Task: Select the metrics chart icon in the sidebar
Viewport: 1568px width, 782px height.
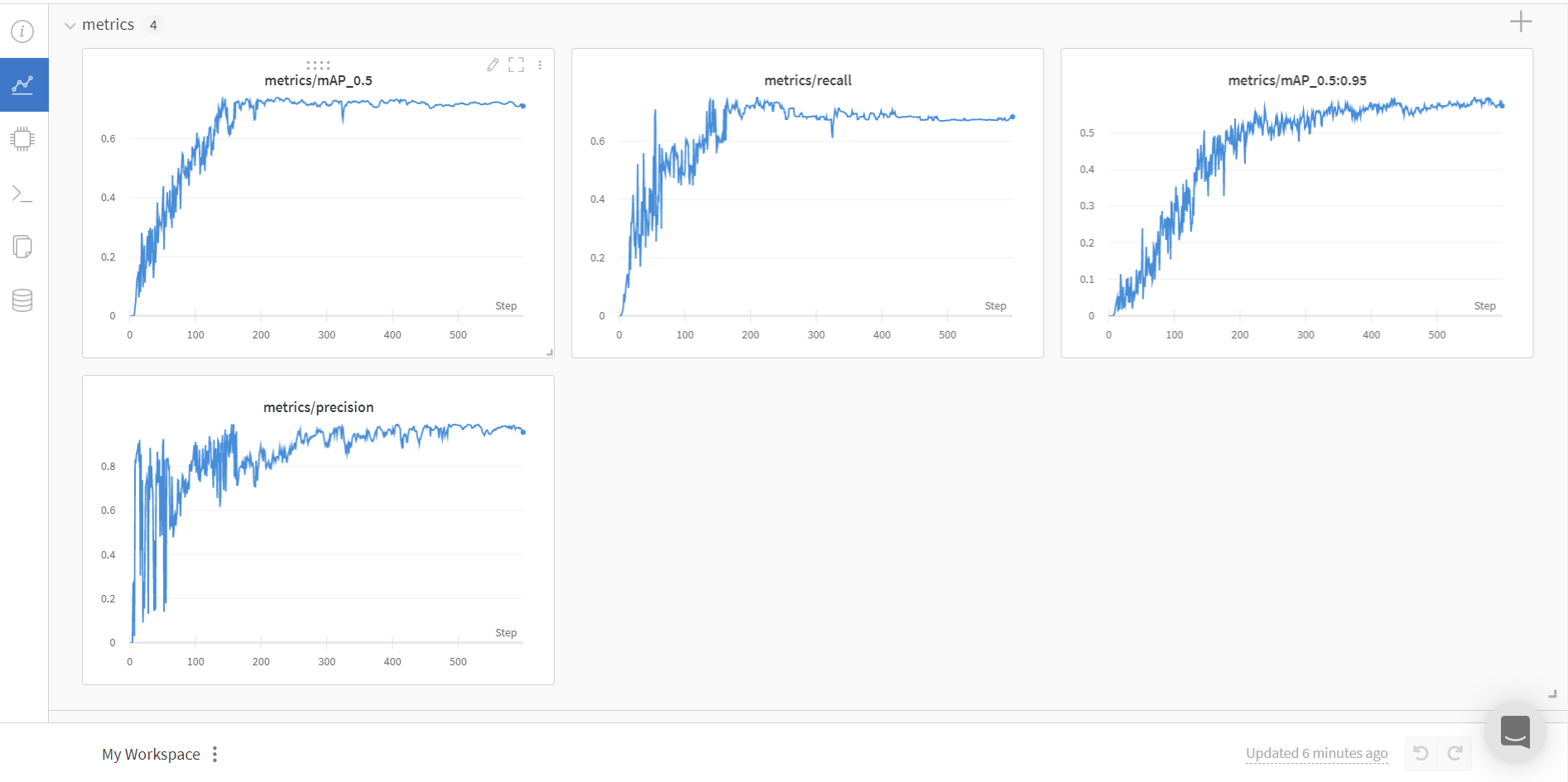Action: point(24,84)
